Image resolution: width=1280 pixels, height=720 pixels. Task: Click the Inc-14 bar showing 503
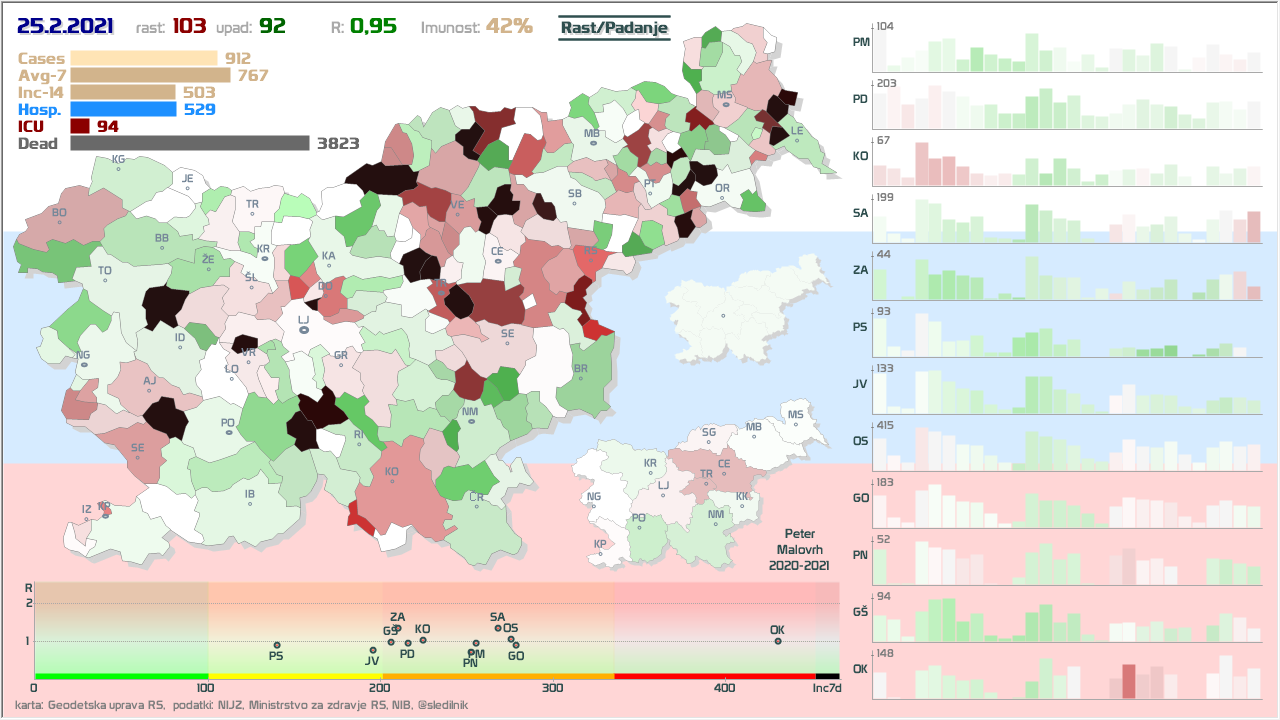tap(123, 92)
